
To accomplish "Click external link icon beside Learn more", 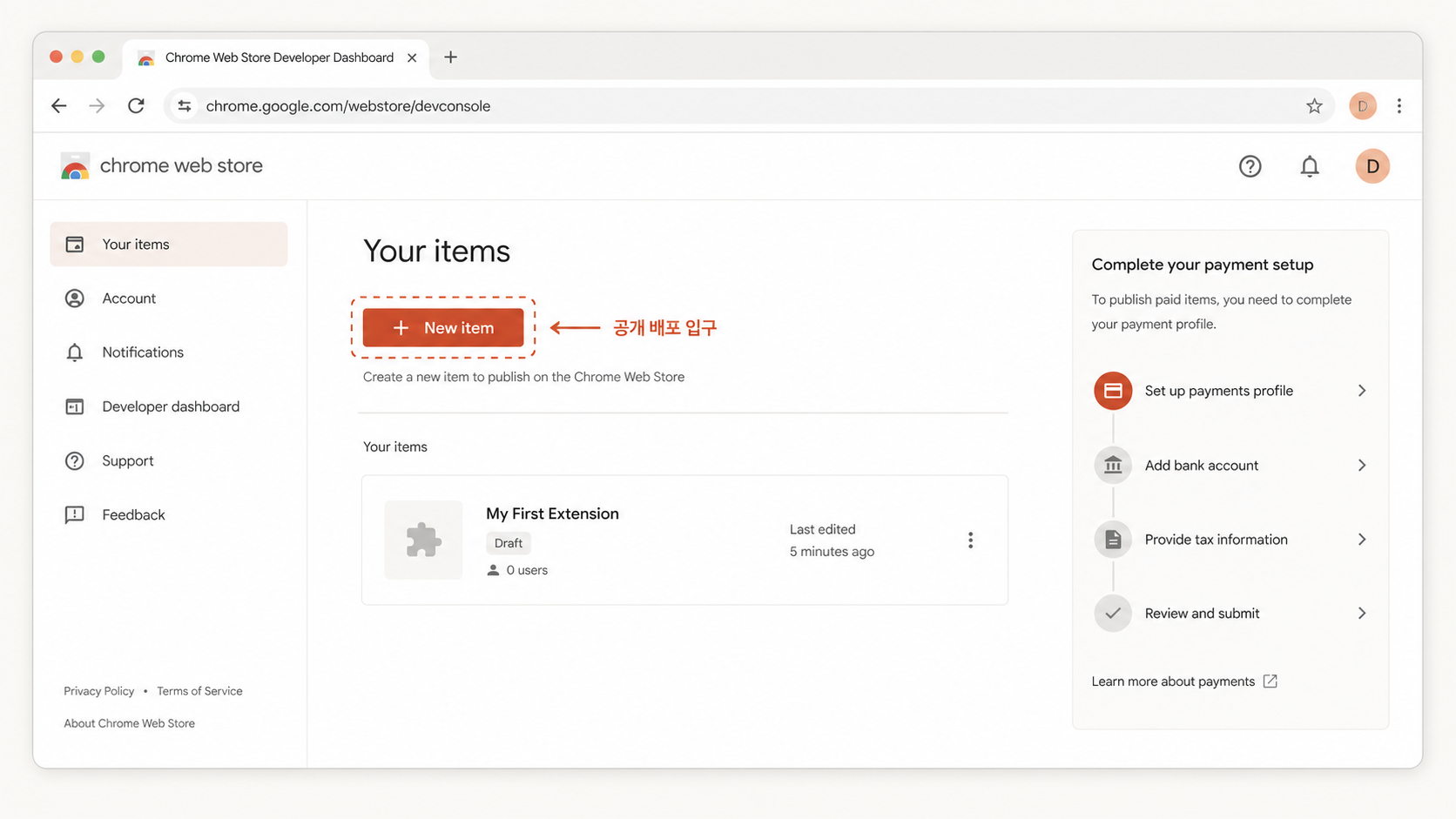I will [1271, 681].
